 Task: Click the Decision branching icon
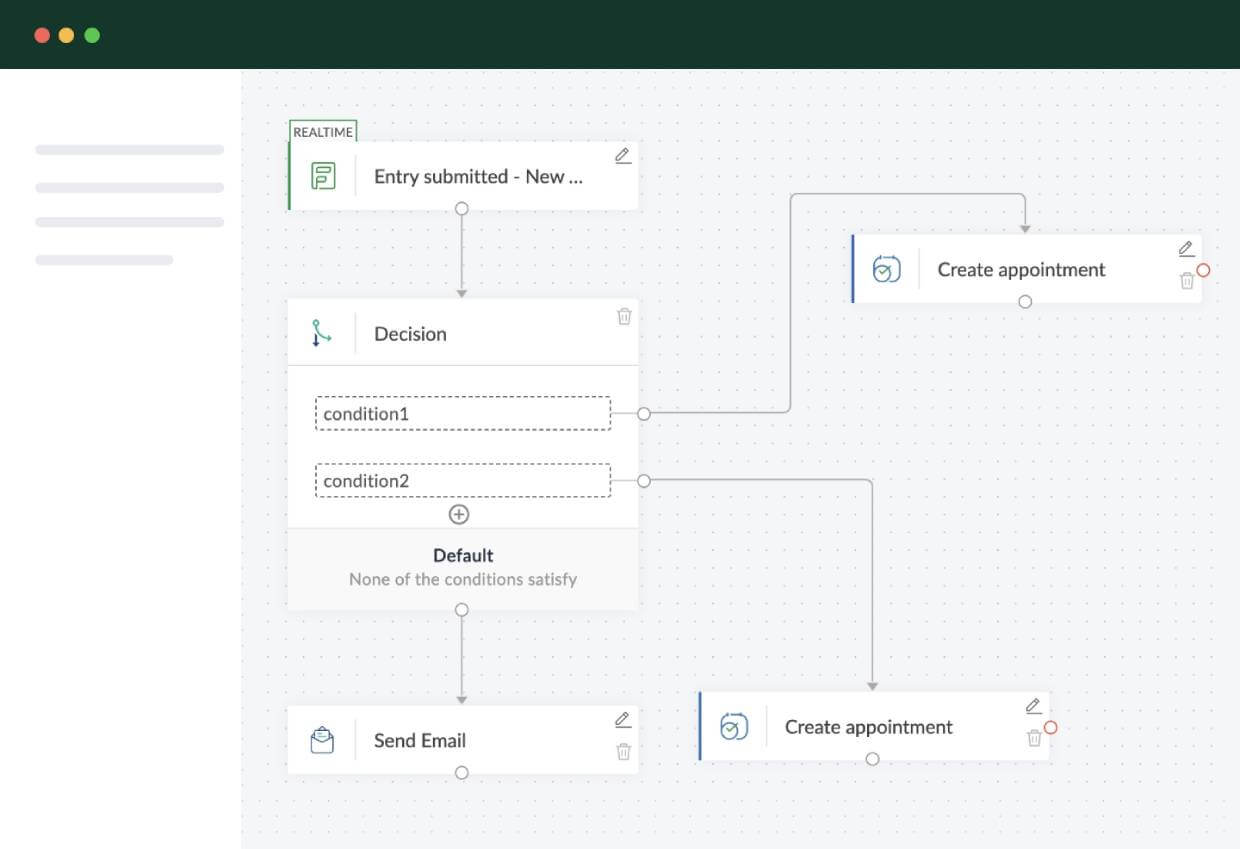point(321,333)
